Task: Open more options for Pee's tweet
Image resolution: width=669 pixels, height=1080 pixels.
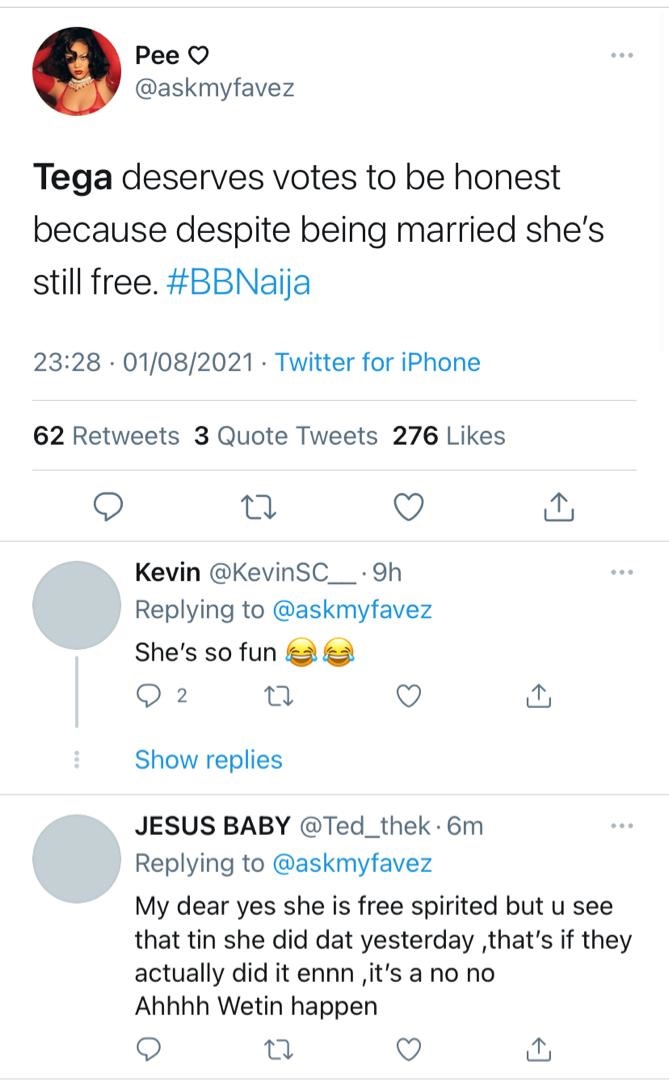Action: coord(621,55)
